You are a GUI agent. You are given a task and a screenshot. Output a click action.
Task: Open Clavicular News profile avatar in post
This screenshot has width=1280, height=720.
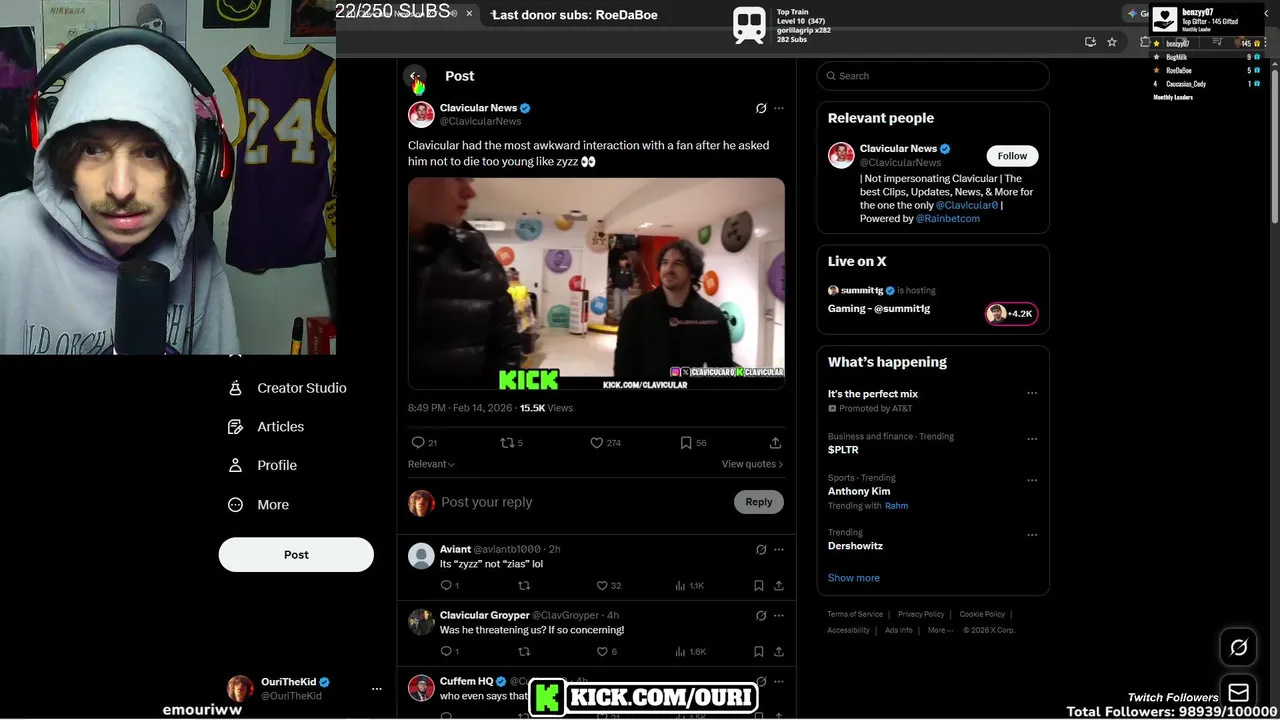[421, 114]
